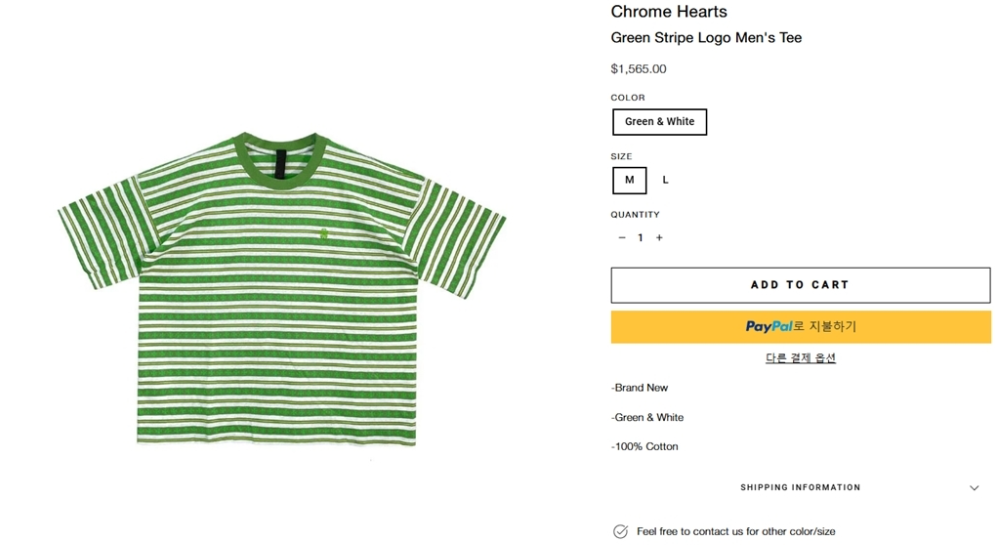Image resolution: width=995 pixels, height=552 pixels.
Task: Click the quantity value field
Action: click(x=640, y=238)
